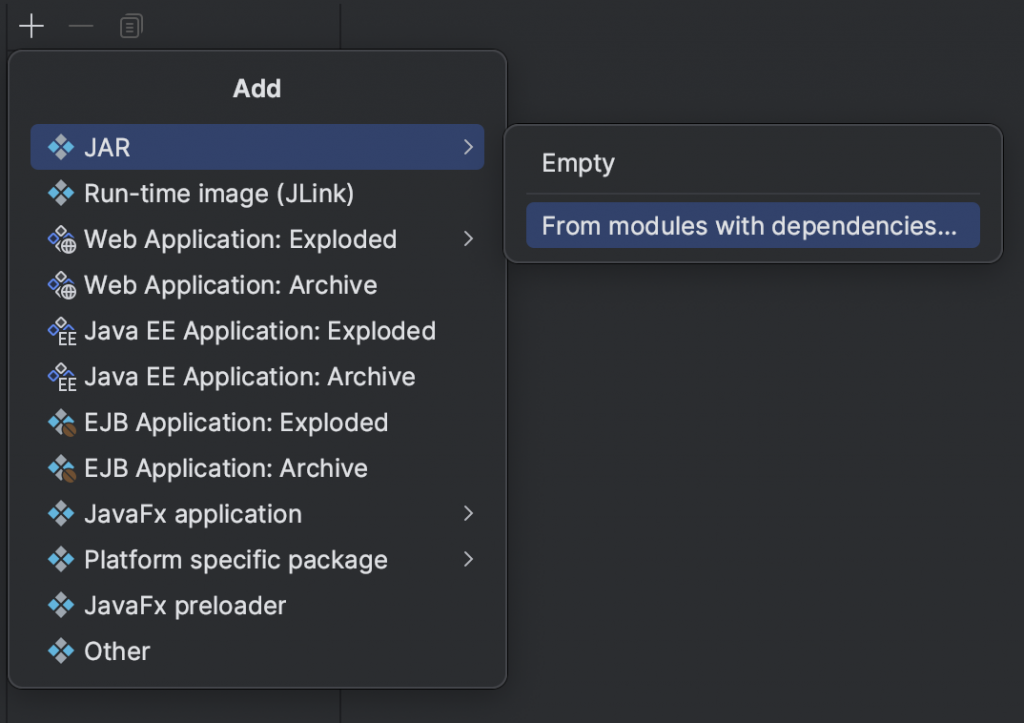The height and width of the screenshot is (723, 1024).
Task: Click the Run-time image (JLink) icon
Action: 61,193
